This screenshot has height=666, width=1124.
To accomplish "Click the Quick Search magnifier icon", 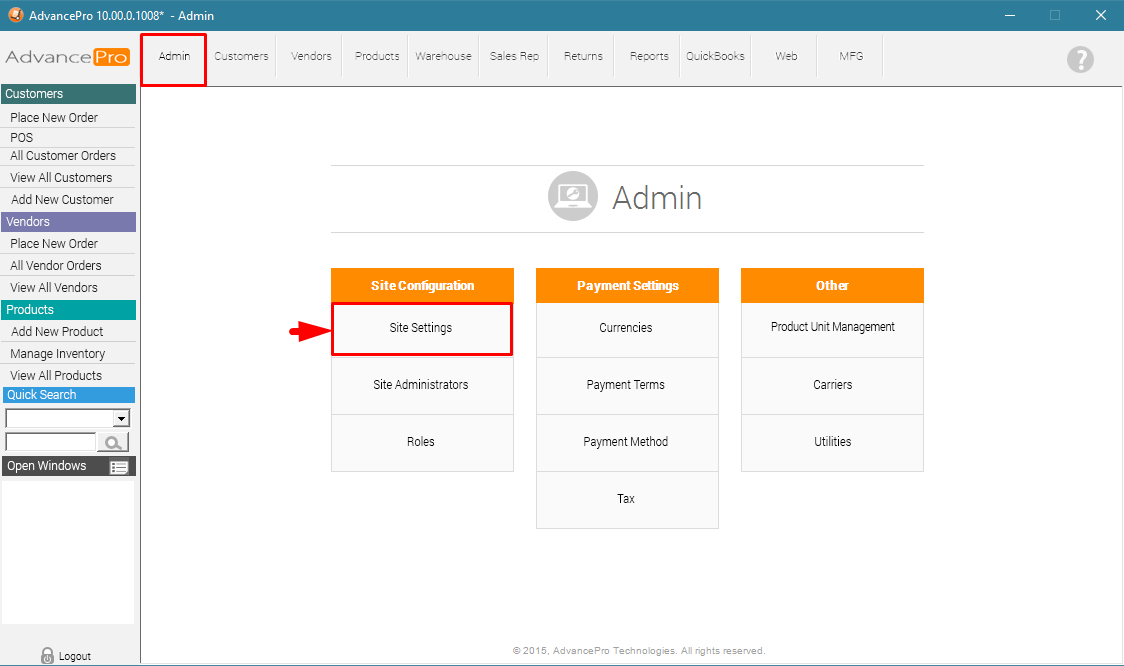I will tap(113, 442).
